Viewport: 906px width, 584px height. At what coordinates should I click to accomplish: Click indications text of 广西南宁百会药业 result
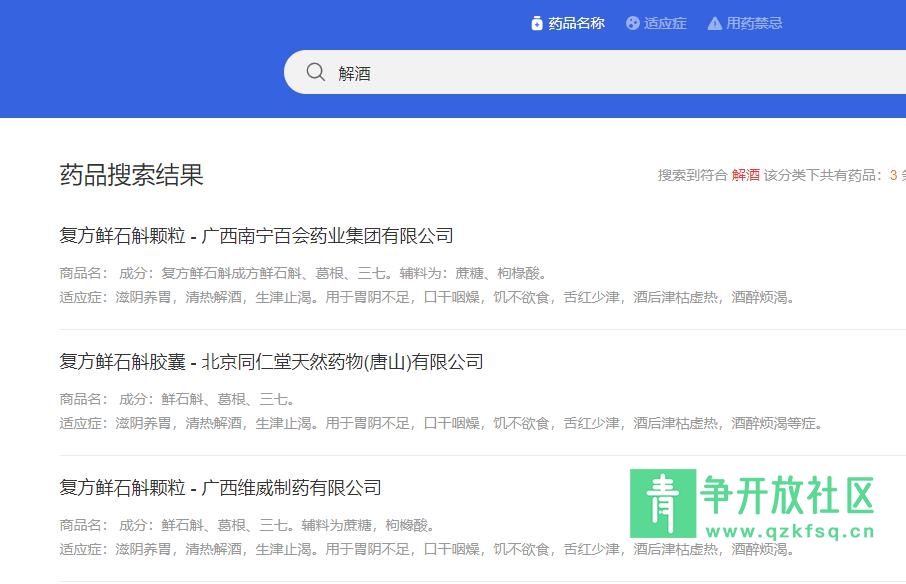point(427,297)
